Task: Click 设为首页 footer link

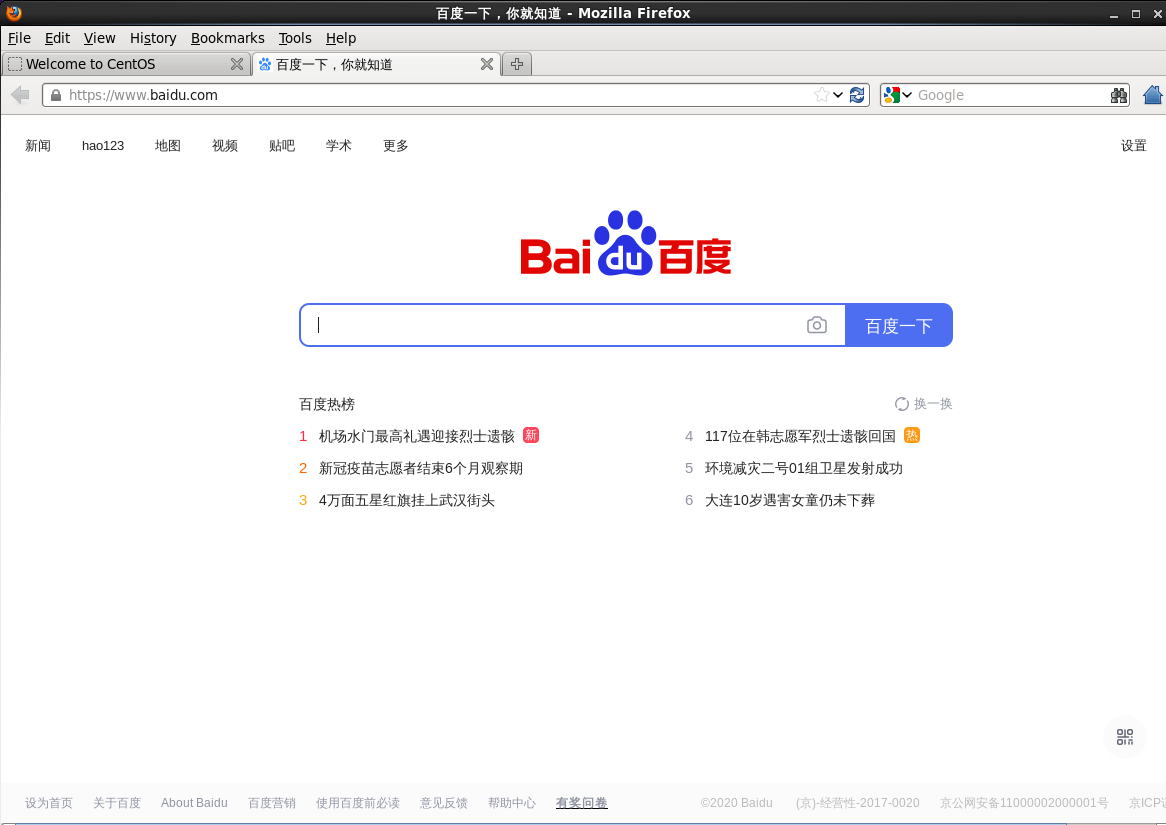Action: click(48, 803)
